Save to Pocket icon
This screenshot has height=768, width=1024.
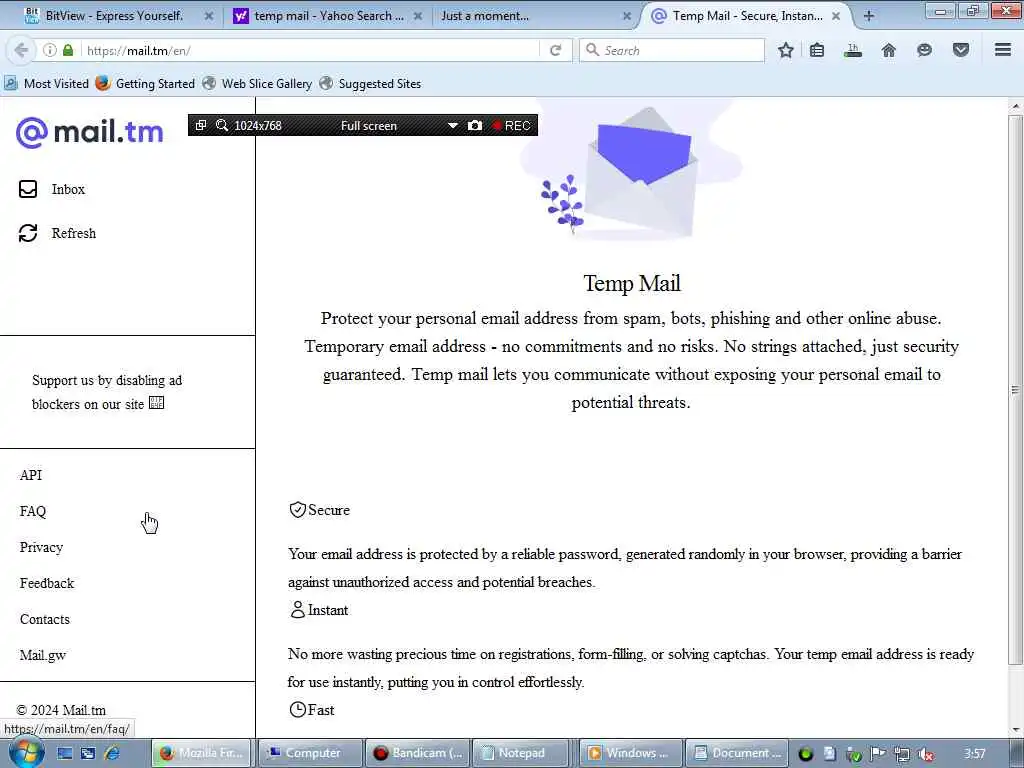pyautogui.click(x=961, y=50)
